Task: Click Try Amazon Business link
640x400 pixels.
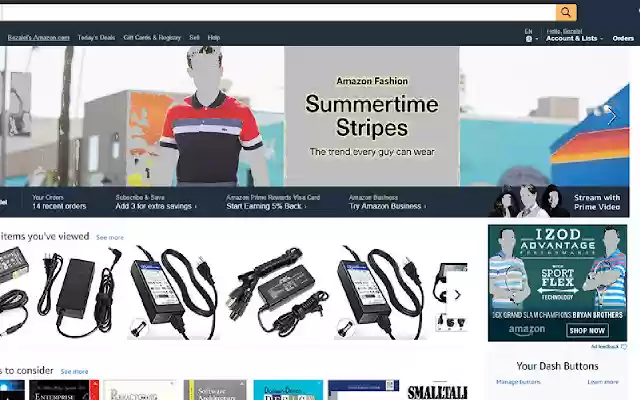Action: click(387, 202)
